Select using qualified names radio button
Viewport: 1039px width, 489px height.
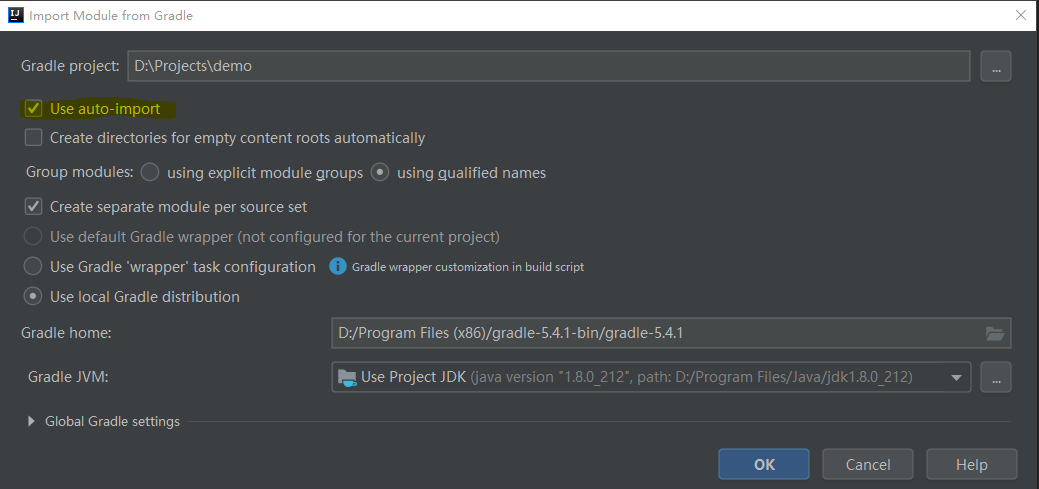click(x=380, y=173)
